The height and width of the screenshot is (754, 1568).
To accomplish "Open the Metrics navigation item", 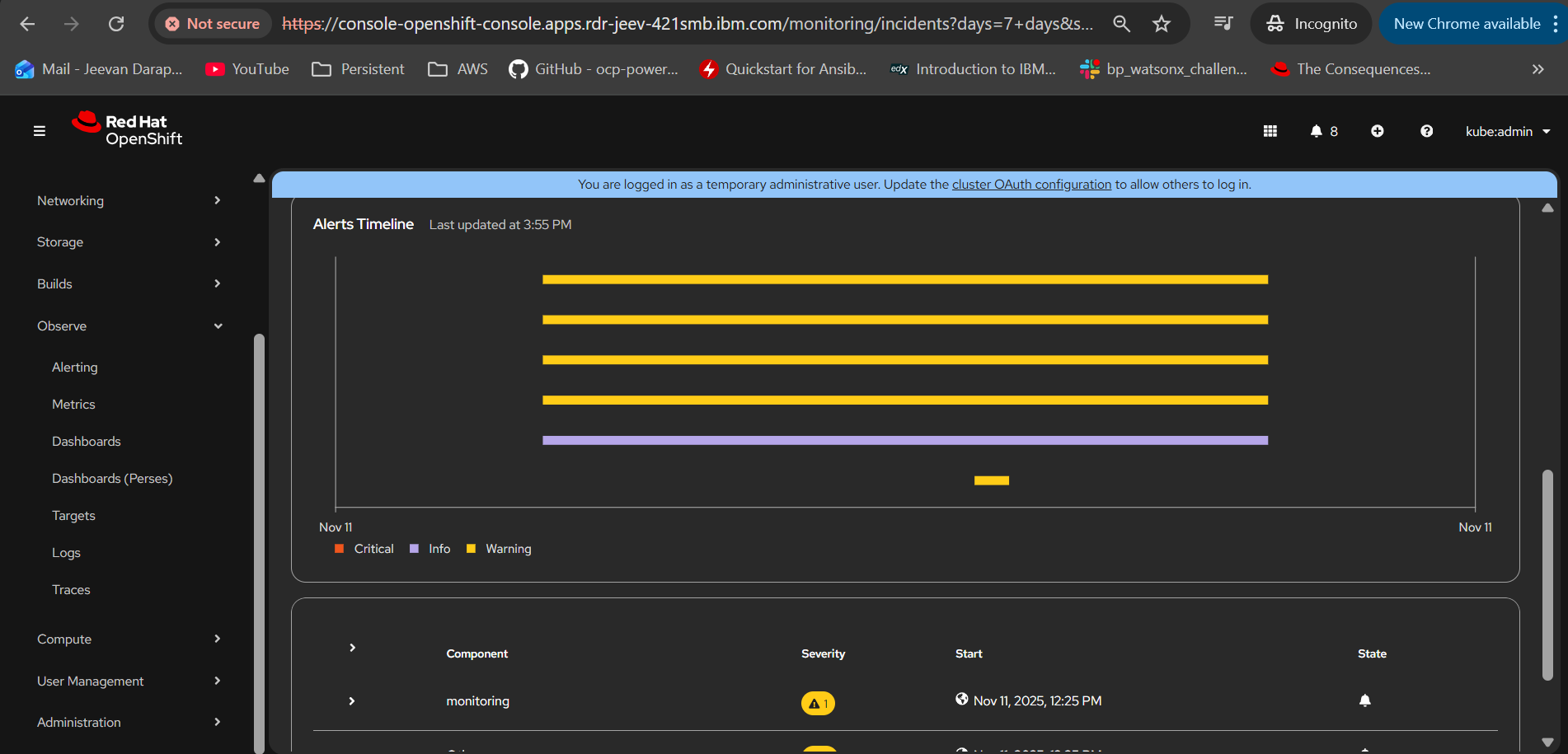I will [x=73, y=404].
